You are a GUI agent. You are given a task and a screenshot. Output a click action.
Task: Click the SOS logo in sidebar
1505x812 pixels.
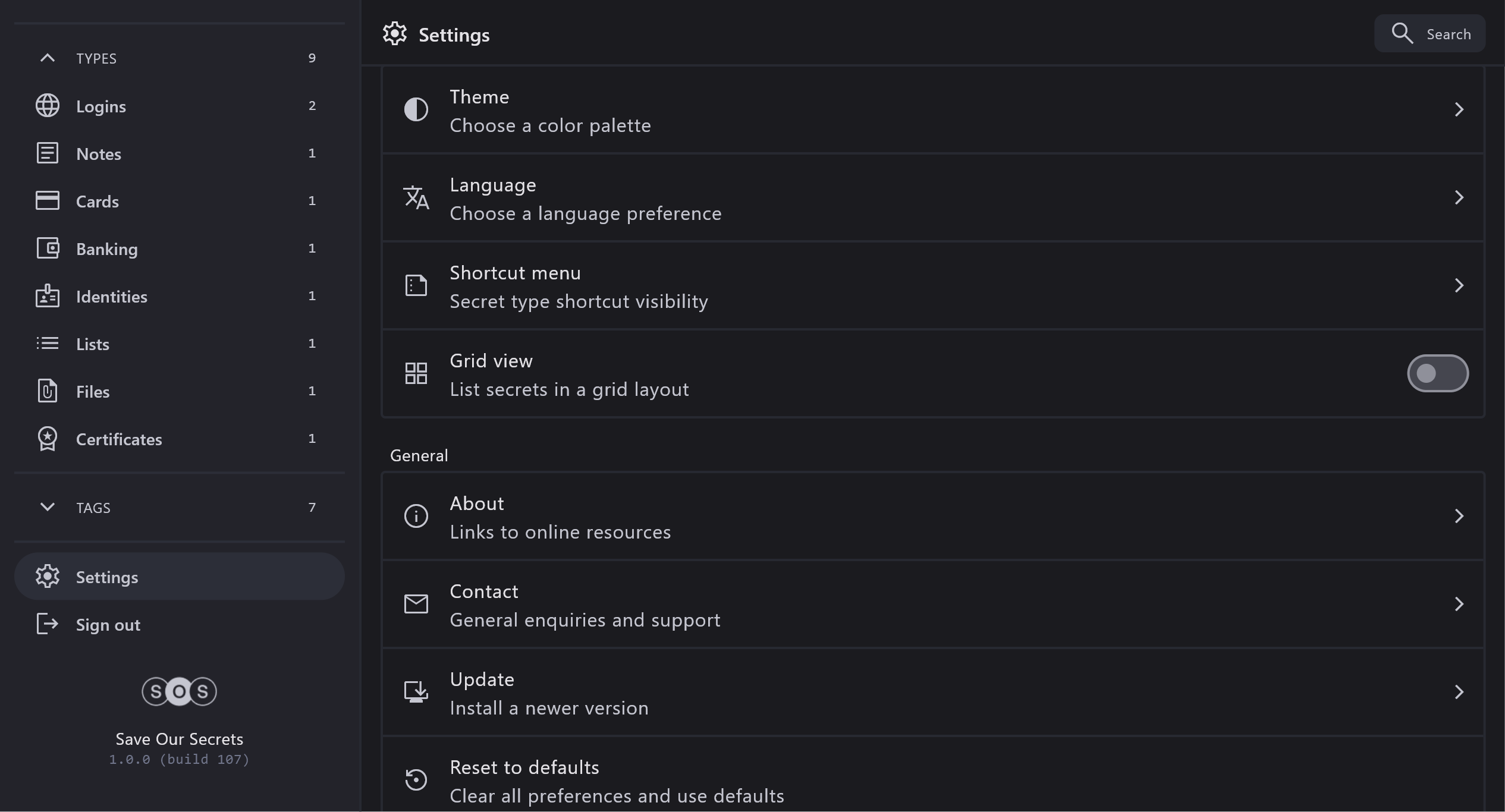[x=179, y=691]
